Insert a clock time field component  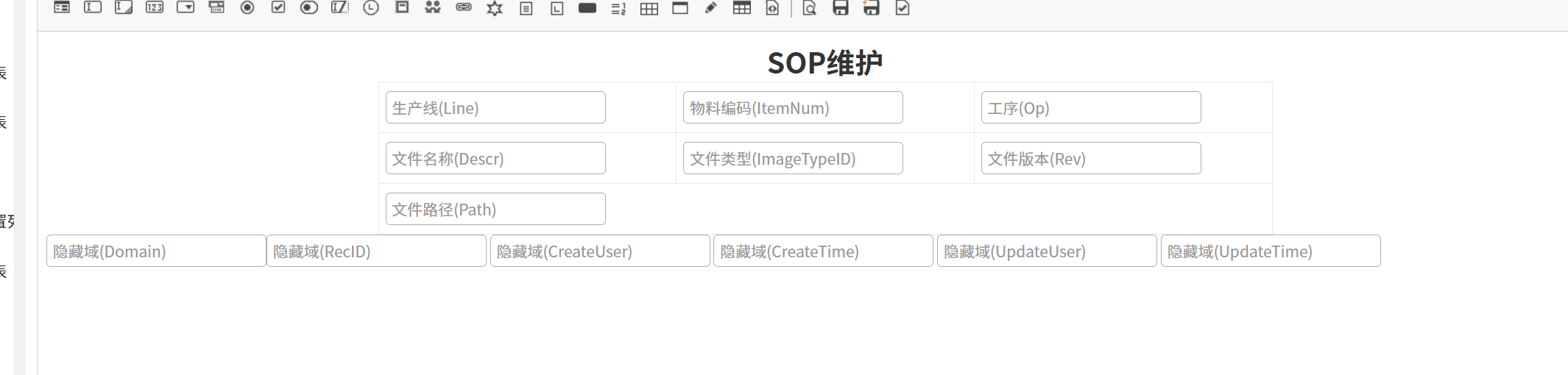371,7
